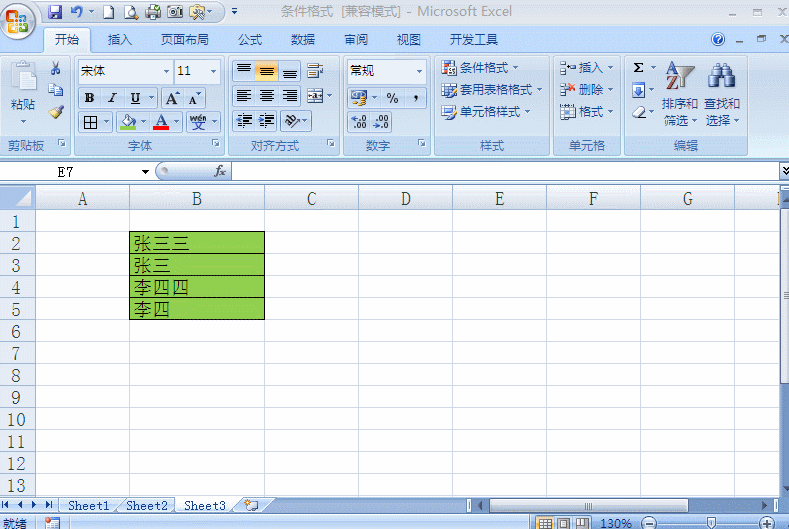The height and width of the screenshot is (529, 789).
Task: Open the Sheet1 worksheet tab
Action: pyautogui.click(x=89, y=505)
